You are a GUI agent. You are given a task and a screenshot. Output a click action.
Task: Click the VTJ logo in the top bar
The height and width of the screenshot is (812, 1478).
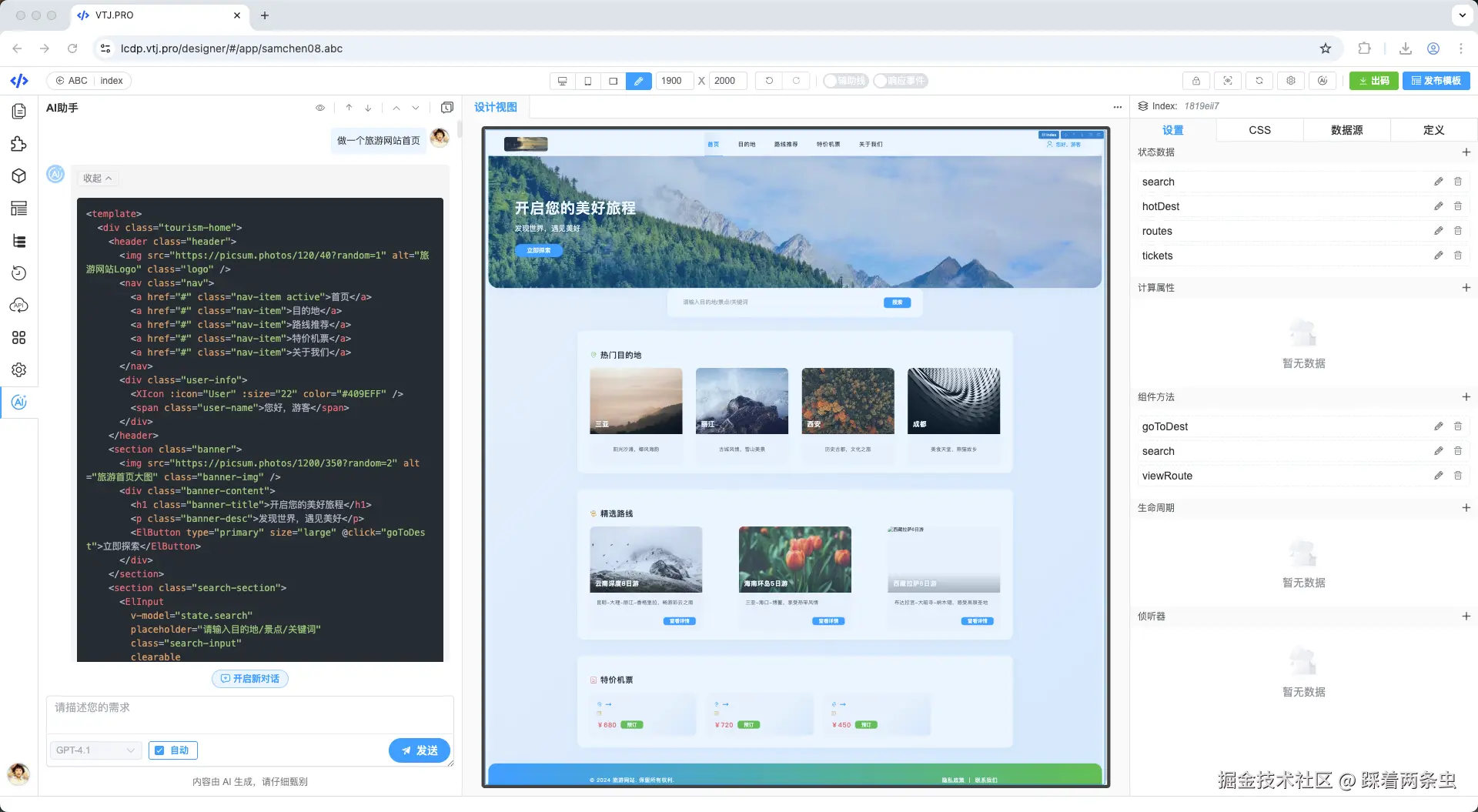click(19, 81)
